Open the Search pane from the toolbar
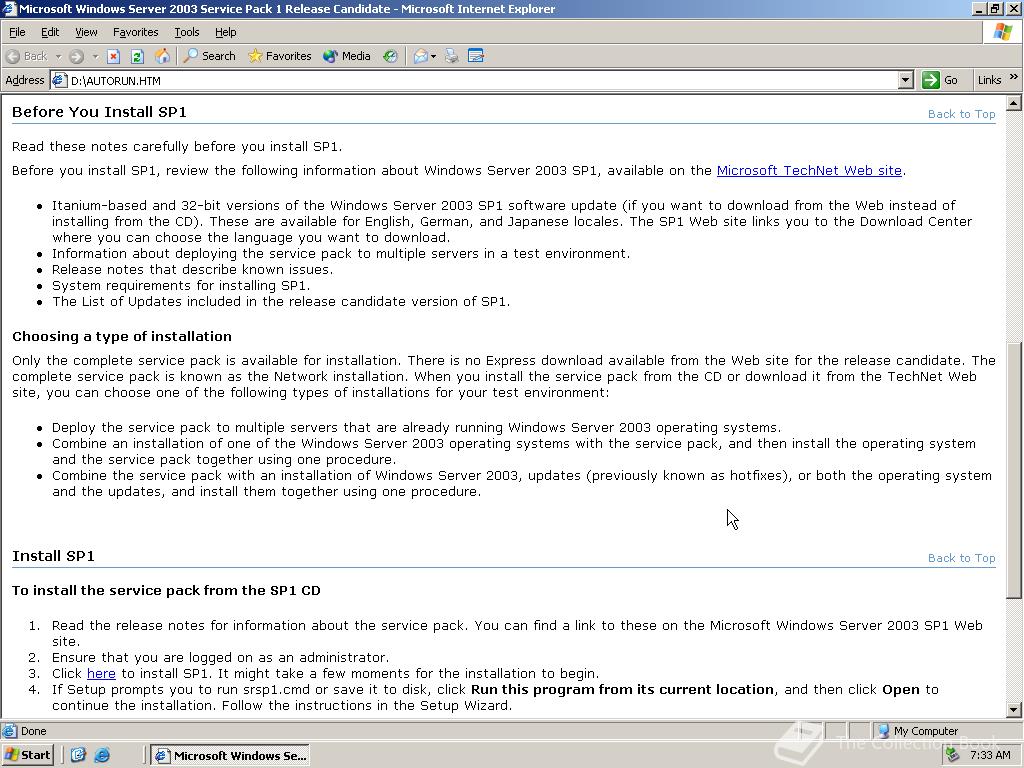This screenshot has width=1024, height=768. 209,56
